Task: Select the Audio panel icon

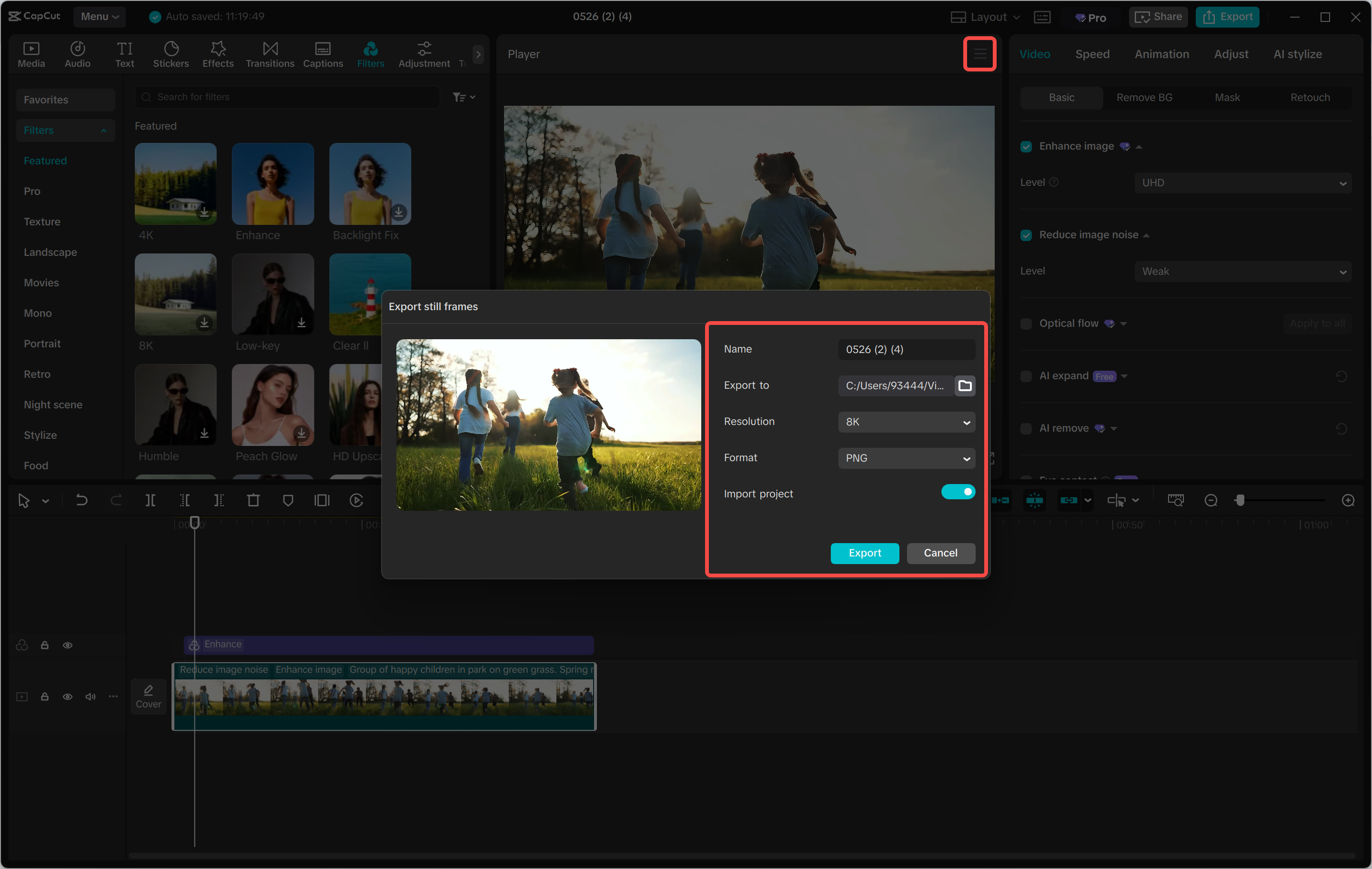Action: (78, 53)
